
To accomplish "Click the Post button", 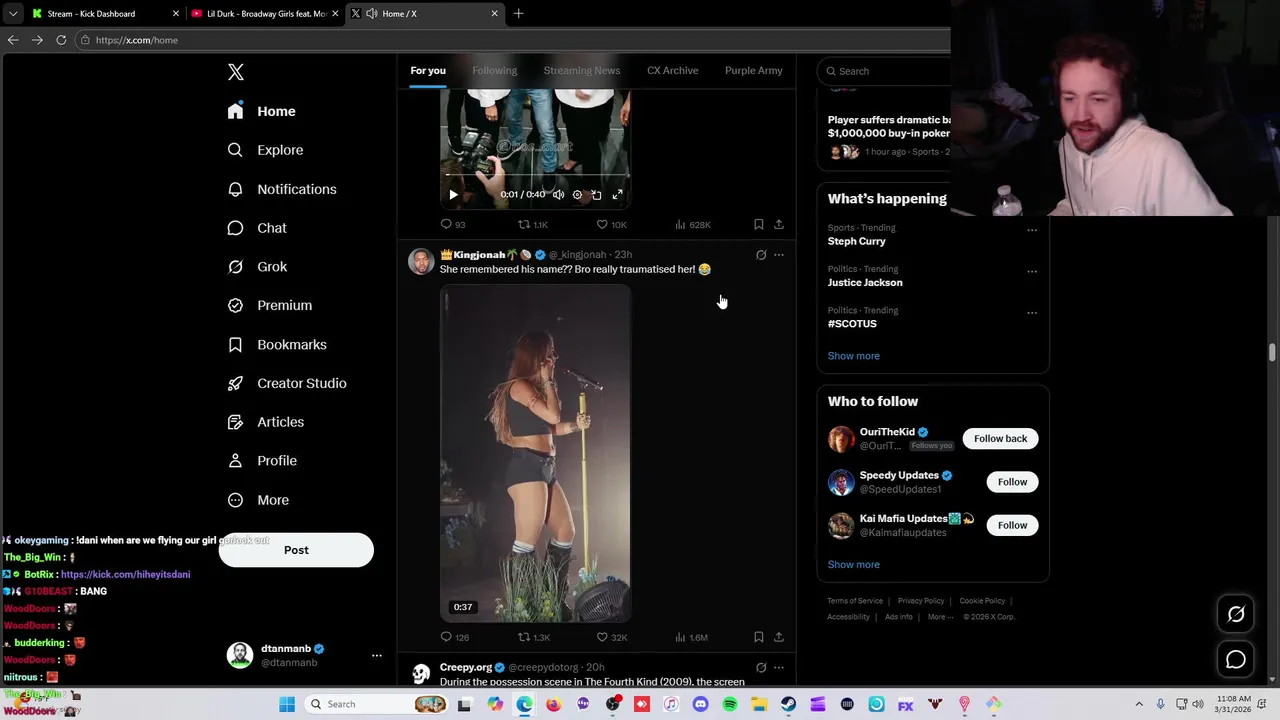I will click(296, 550).
